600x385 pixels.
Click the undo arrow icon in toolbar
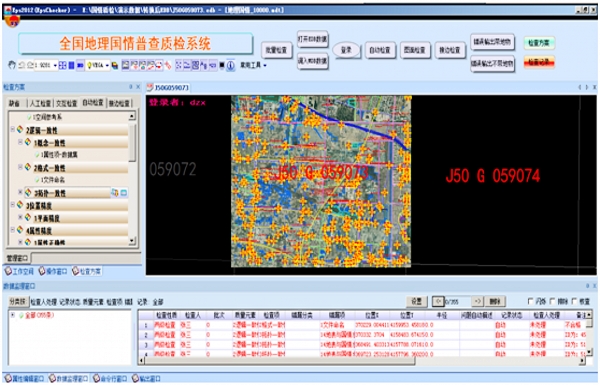click(x=21, y=65)
